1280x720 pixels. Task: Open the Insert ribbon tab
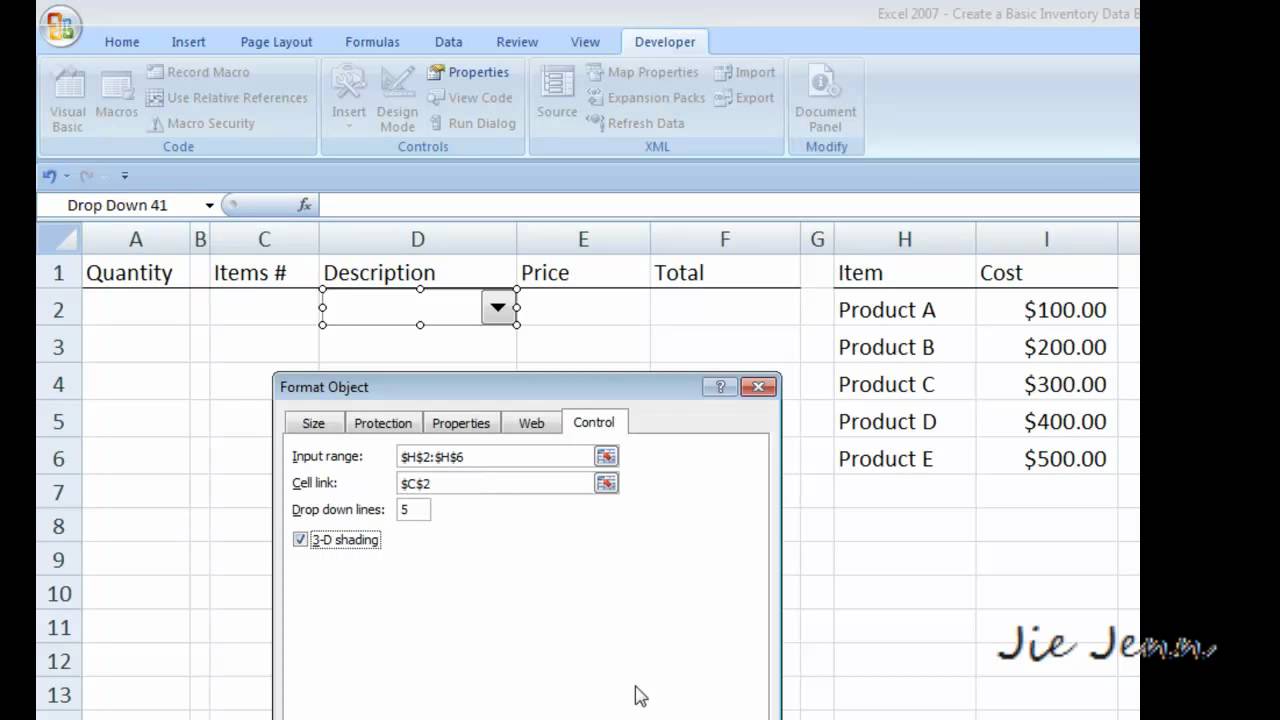188,42
